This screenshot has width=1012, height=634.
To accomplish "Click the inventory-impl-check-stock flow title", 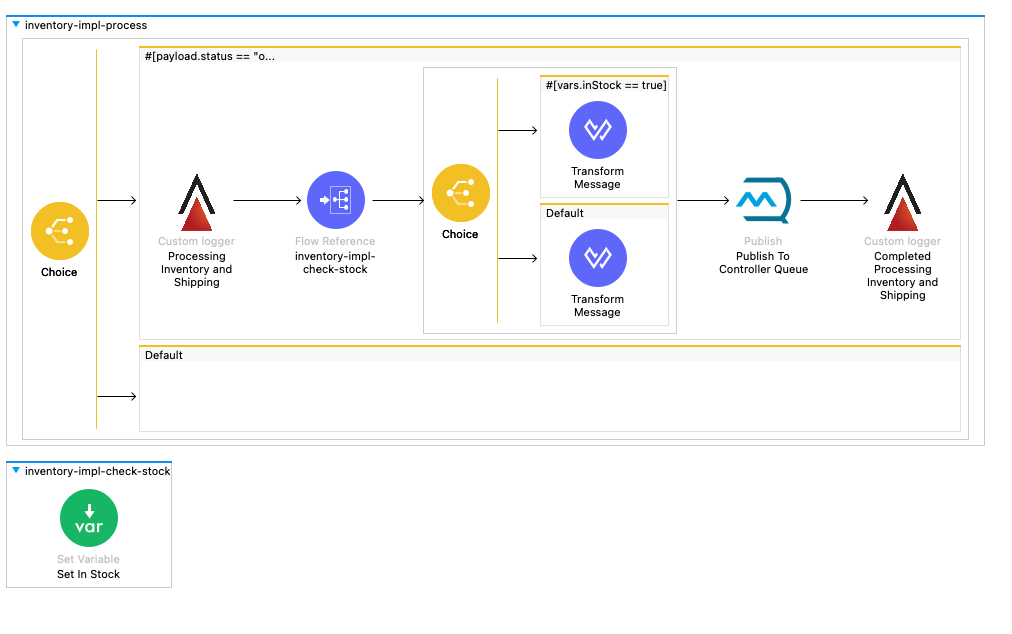I will (x=97, y=471).
